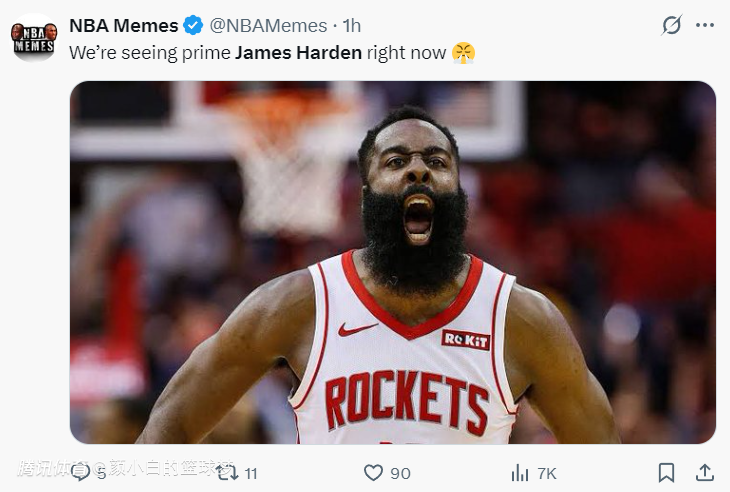Open the three-dot More options menu

(x=705, y=25)
